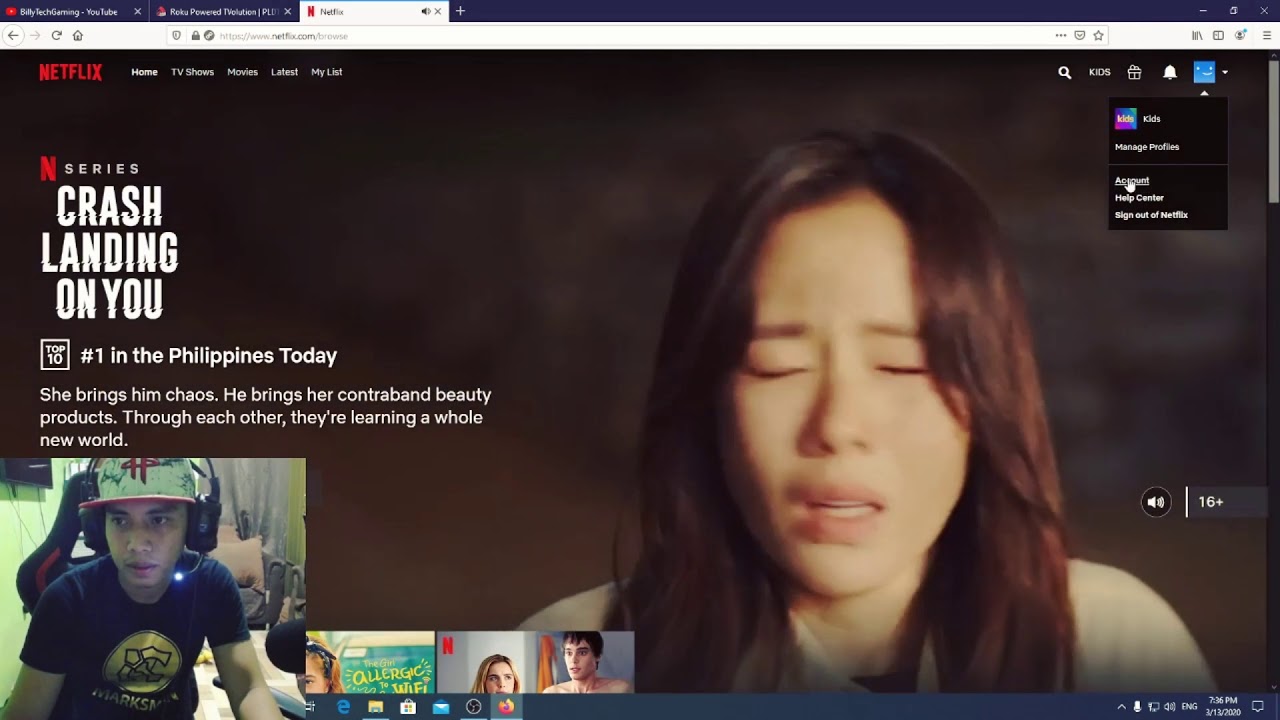Open the Firefox library

coord(1197,35)
